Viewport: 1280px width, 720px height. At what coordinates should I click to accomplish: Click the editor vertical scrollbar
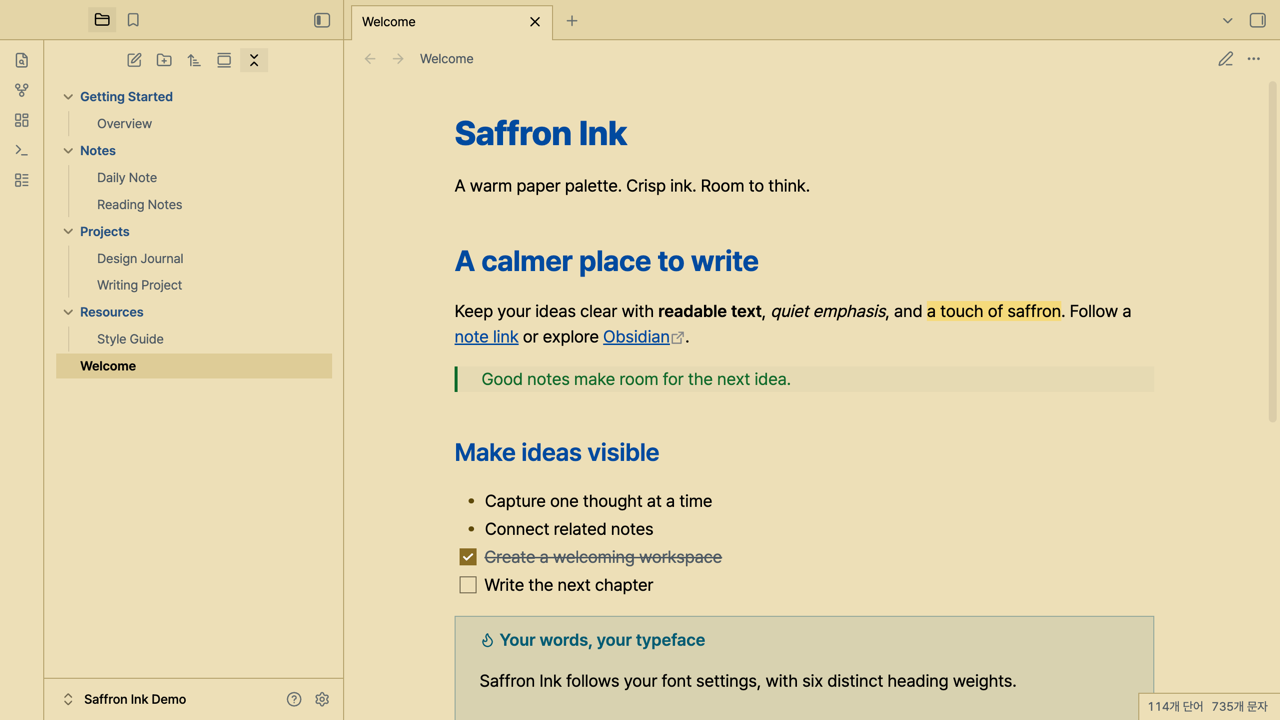(1273, 252)
